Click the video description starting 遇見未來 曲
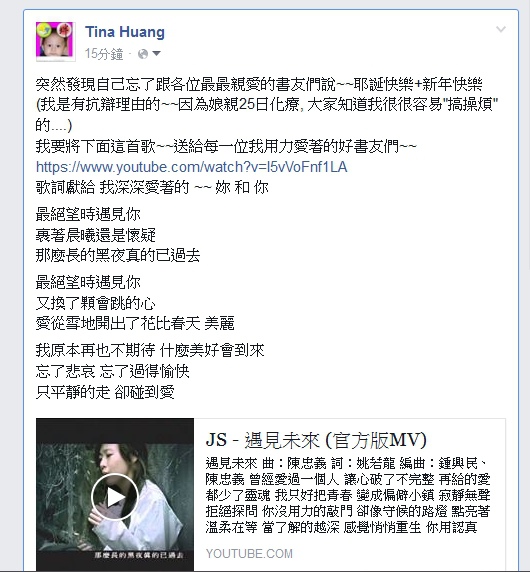Screen dimensions: 530x572 click(x=348, y=495)
